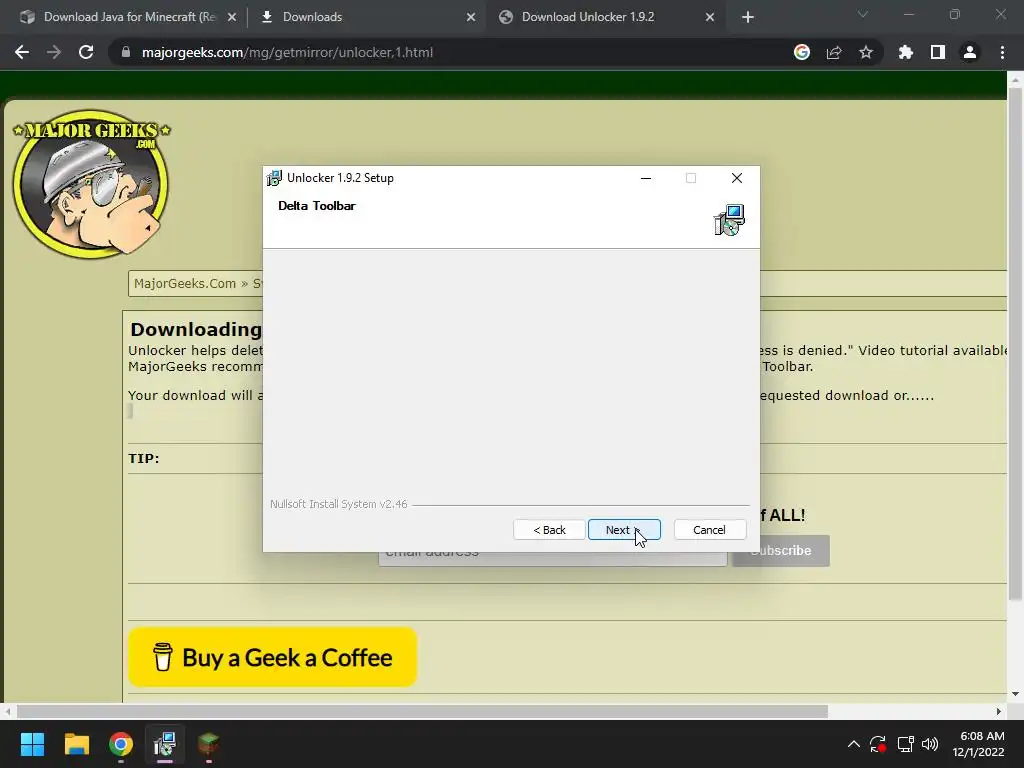Open Chrome three-dot menu
This screenshot has width=1024, height=768.
pos(1002,52)
